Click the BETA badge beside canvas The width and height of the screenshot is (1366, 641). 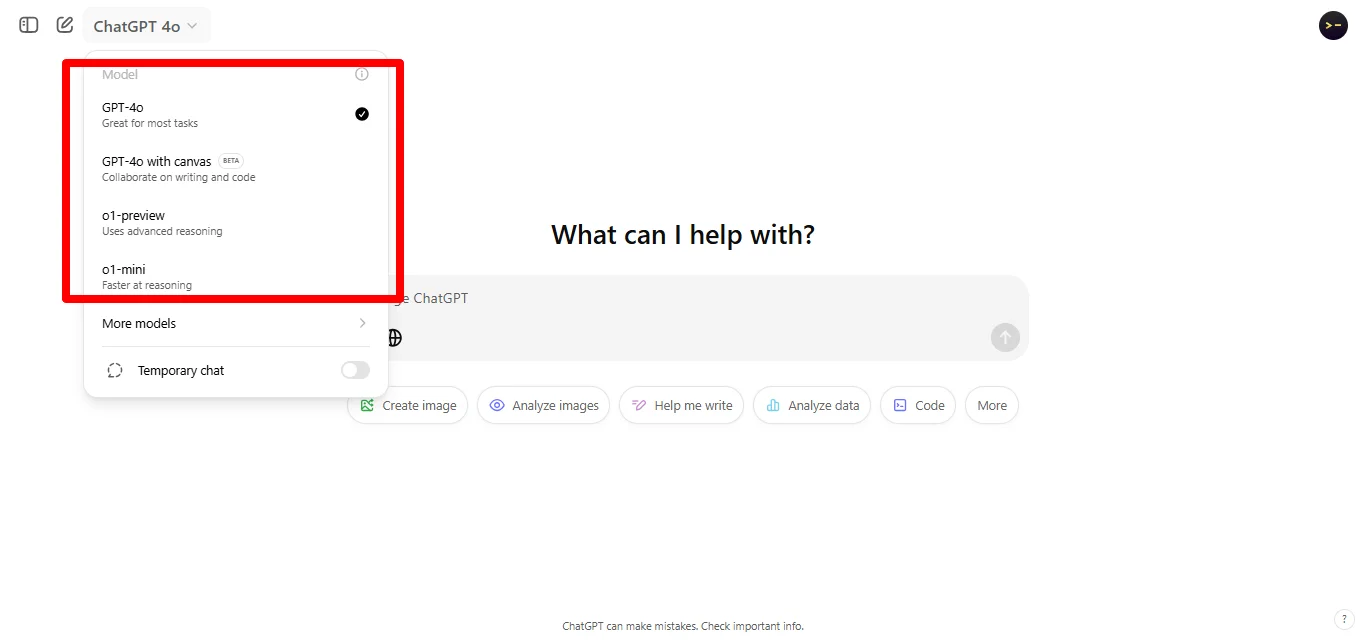231,161
